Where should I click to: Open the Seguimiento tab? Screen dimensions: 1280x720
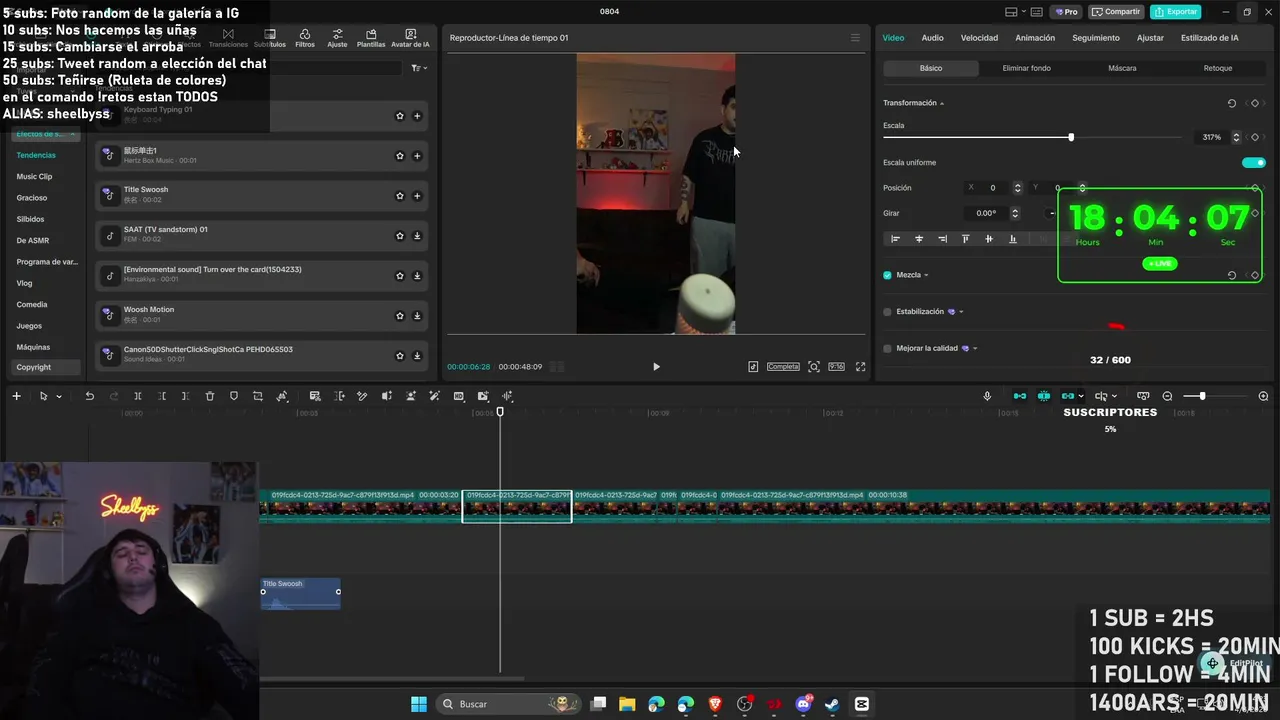point(1096,38)
